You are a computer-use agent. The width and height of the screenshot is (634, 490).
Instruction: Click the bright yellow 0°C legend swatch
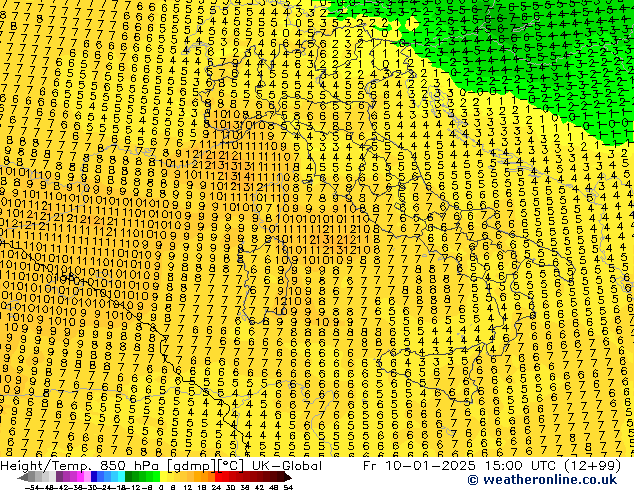click(163, 476)
